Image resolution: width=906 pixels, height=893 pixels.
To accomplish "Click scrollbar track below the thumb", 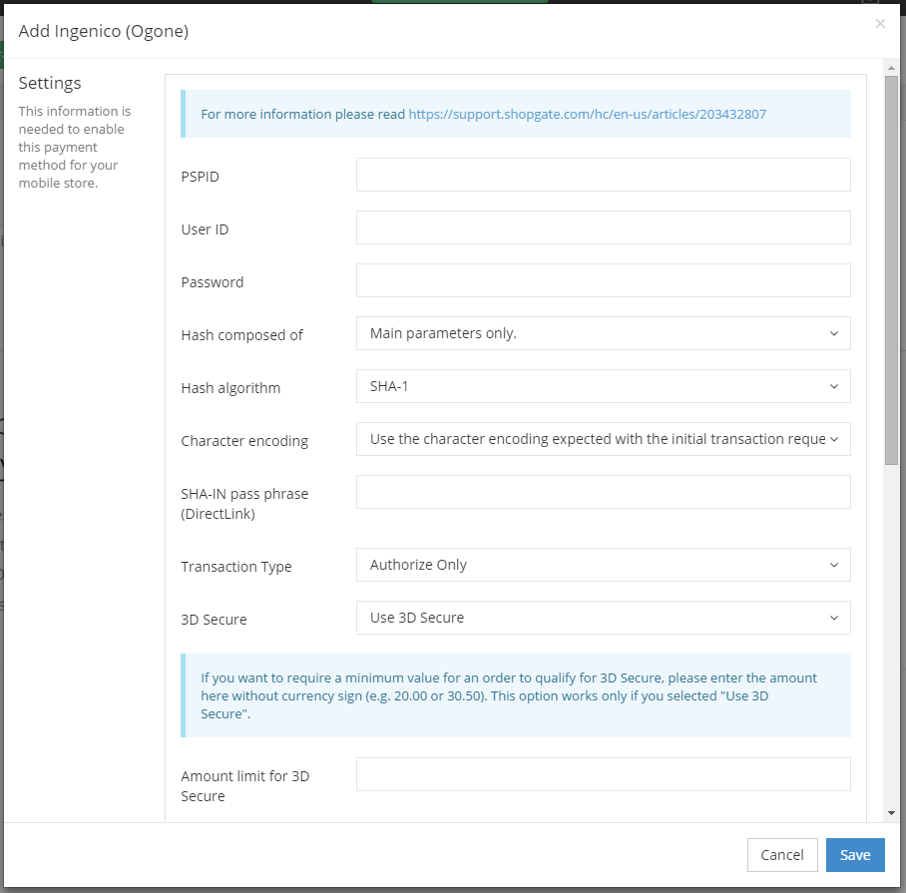I will 891,640.
